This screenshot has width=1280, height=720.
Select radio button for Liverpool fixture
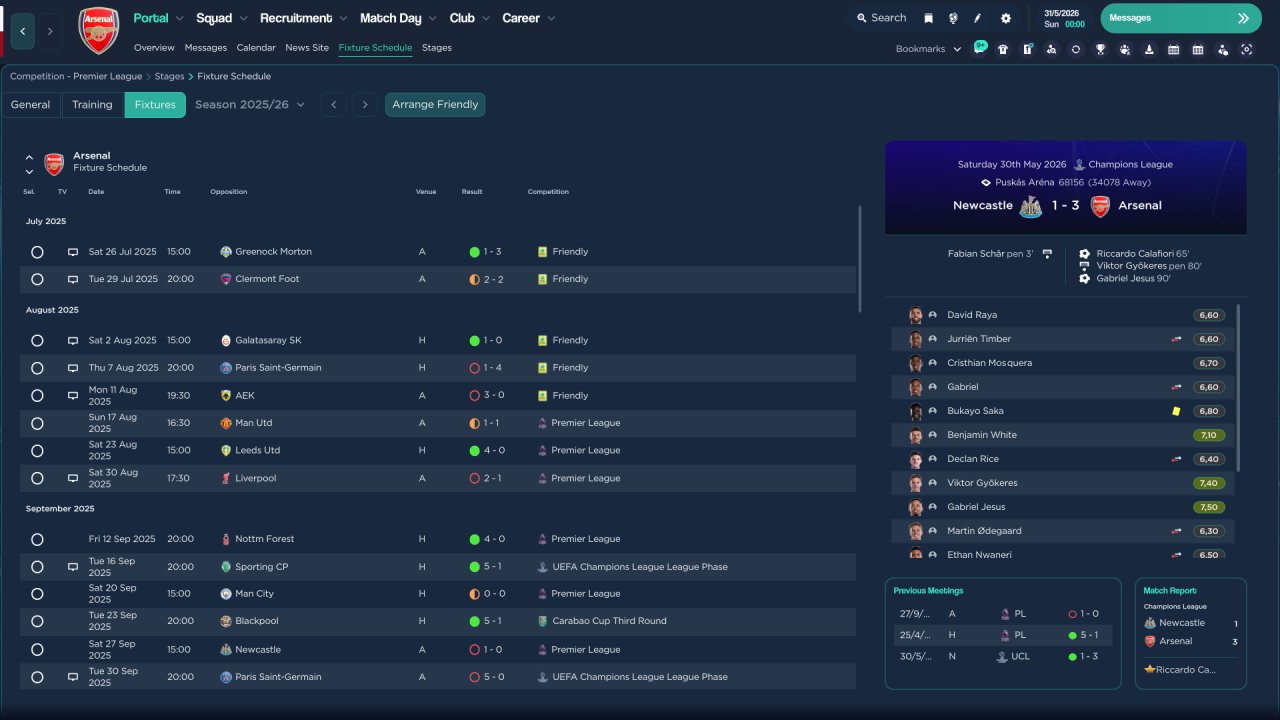pyautogui.click(x=37, y=478)
